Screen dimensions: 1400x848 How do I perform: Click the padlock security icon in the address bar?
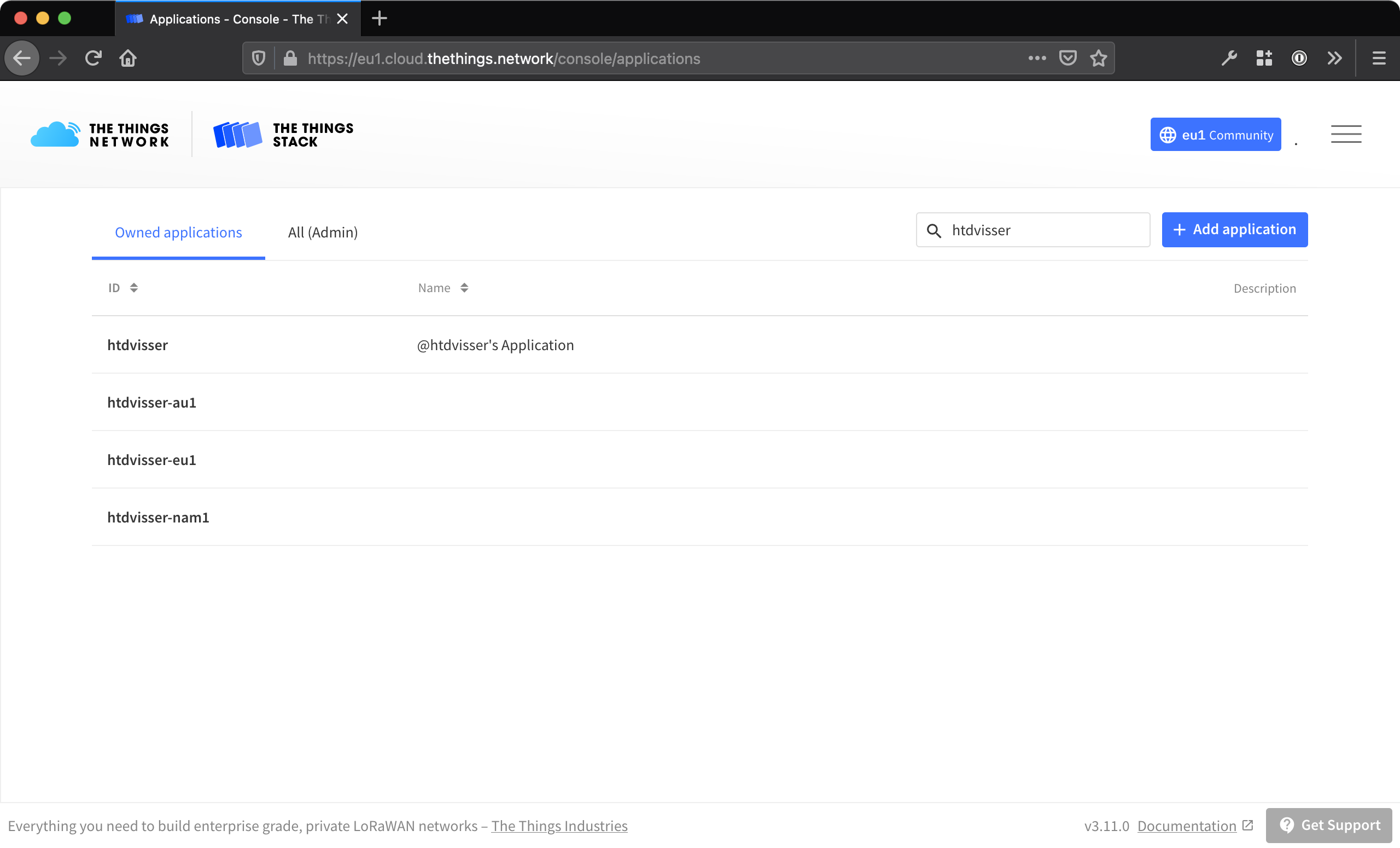pyautogui.click(x=290, y=58)
